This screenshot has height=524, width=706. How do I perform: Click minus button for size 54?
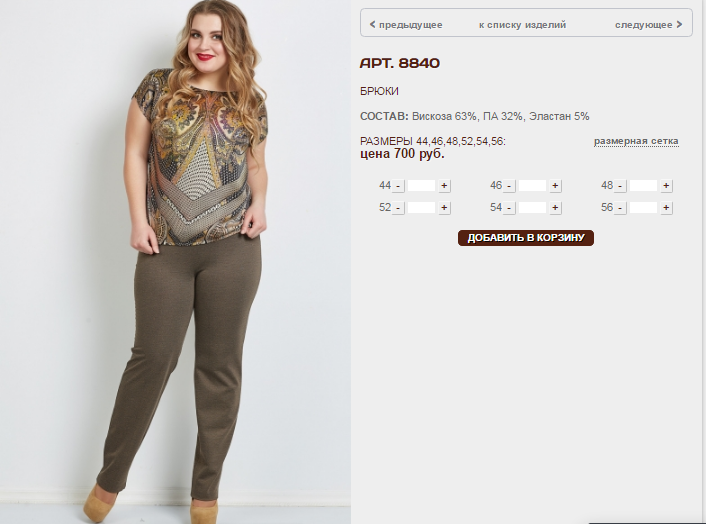click(x=509, y=208)
